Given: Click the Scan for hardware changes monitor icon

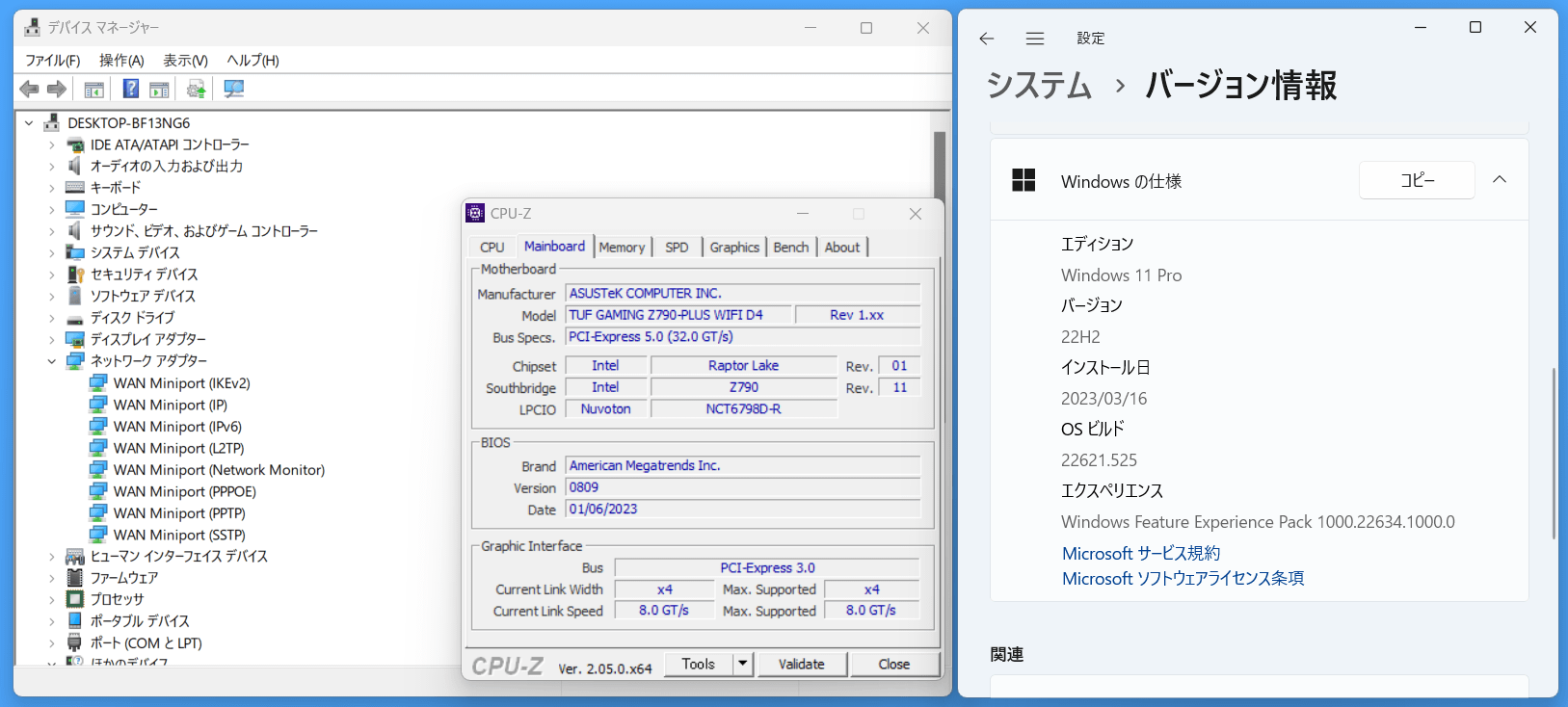Looking at the screenshot, I should click(233, 89).
